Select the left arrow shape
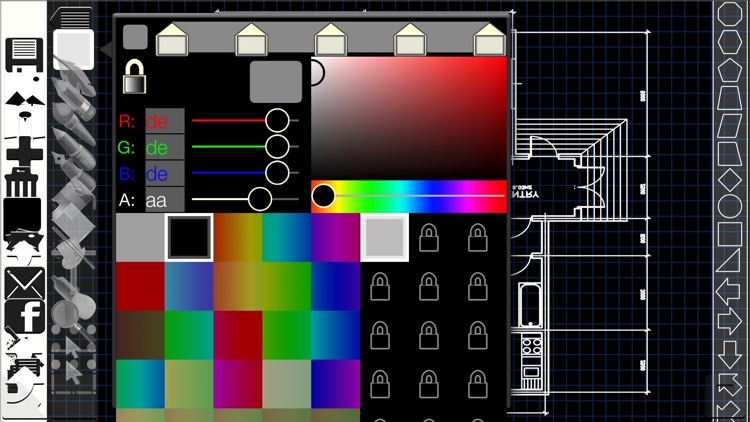This screenshot has height=422, width=750. click(728, 291)
